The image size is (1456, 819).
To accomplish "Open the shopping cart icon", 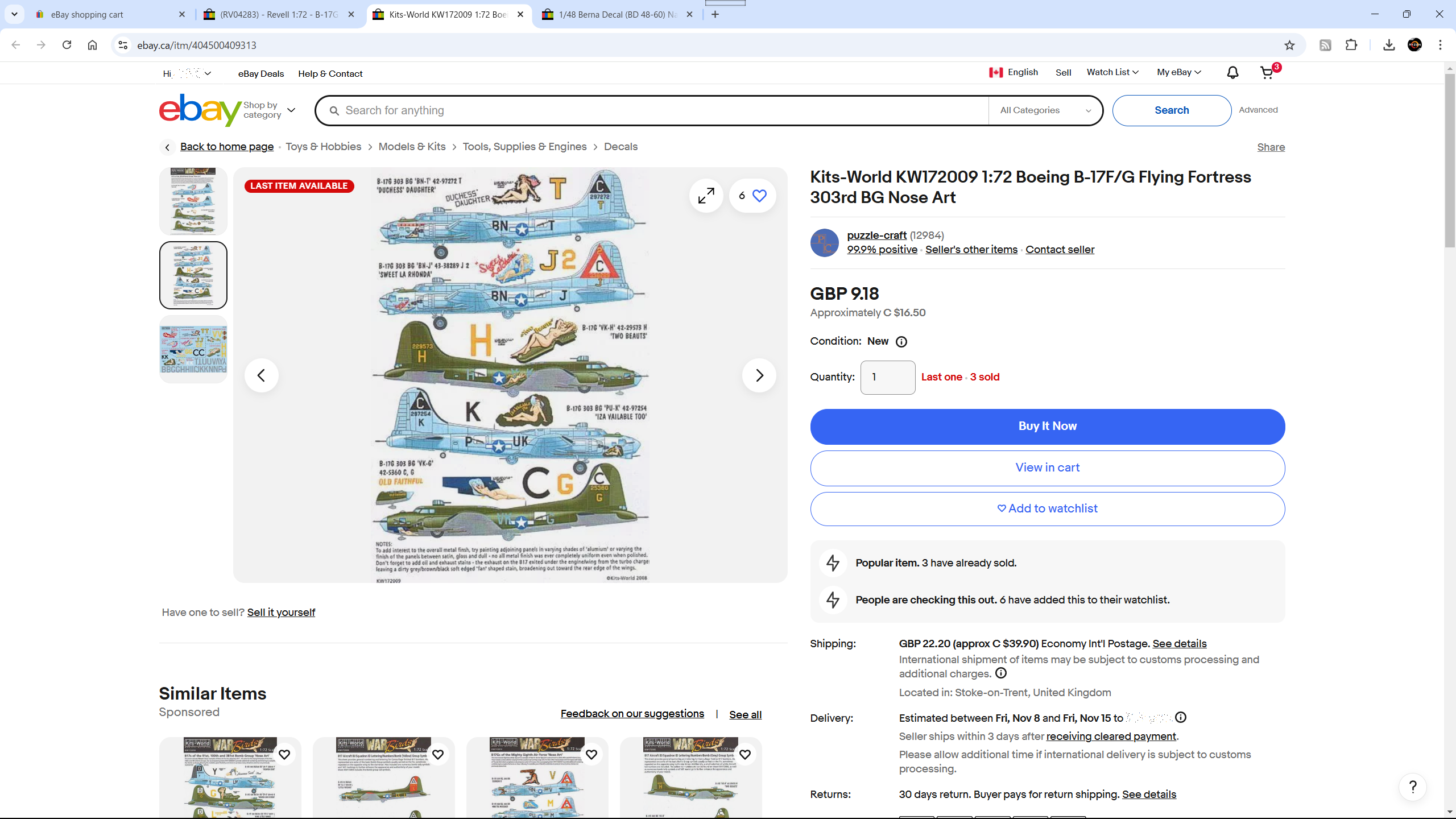I will click(x=1267, y=73).
